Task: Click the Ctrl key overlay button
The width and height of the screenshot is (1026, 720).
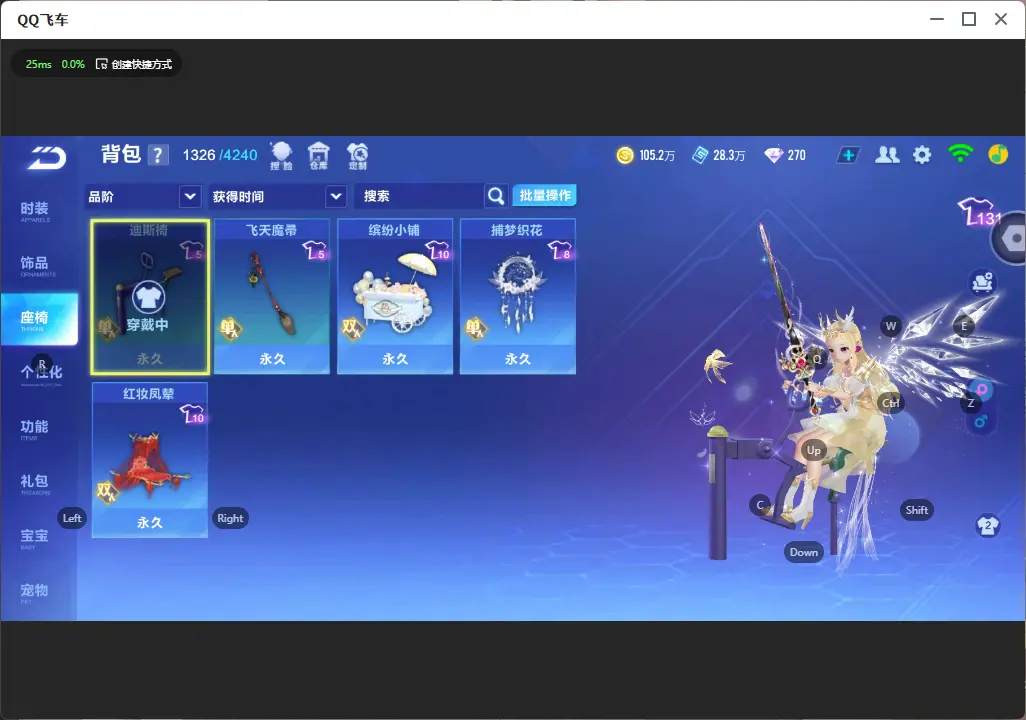Action: point(891,403)
